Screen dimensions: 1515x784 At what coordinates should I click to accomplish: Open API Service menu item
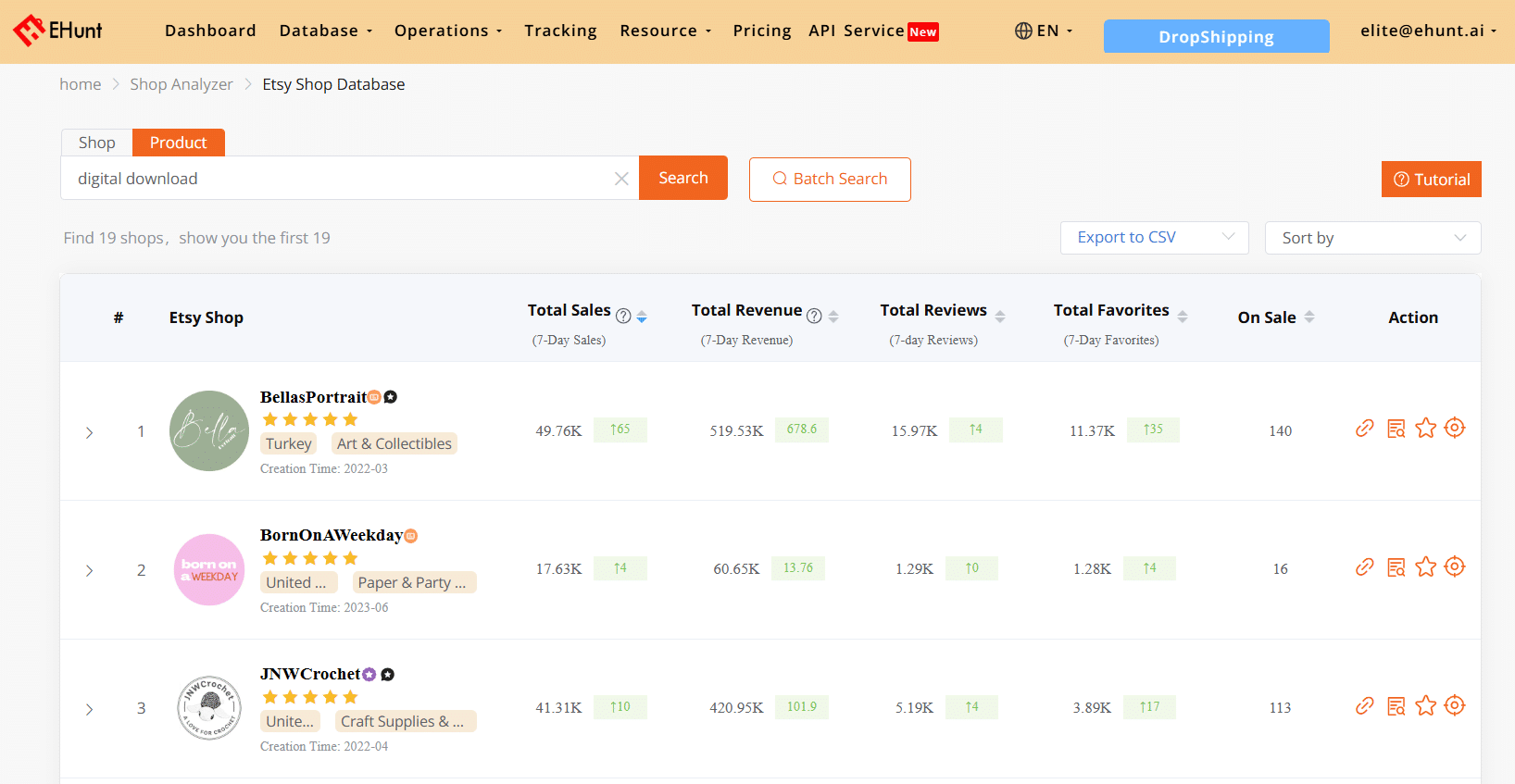(873, 31)
